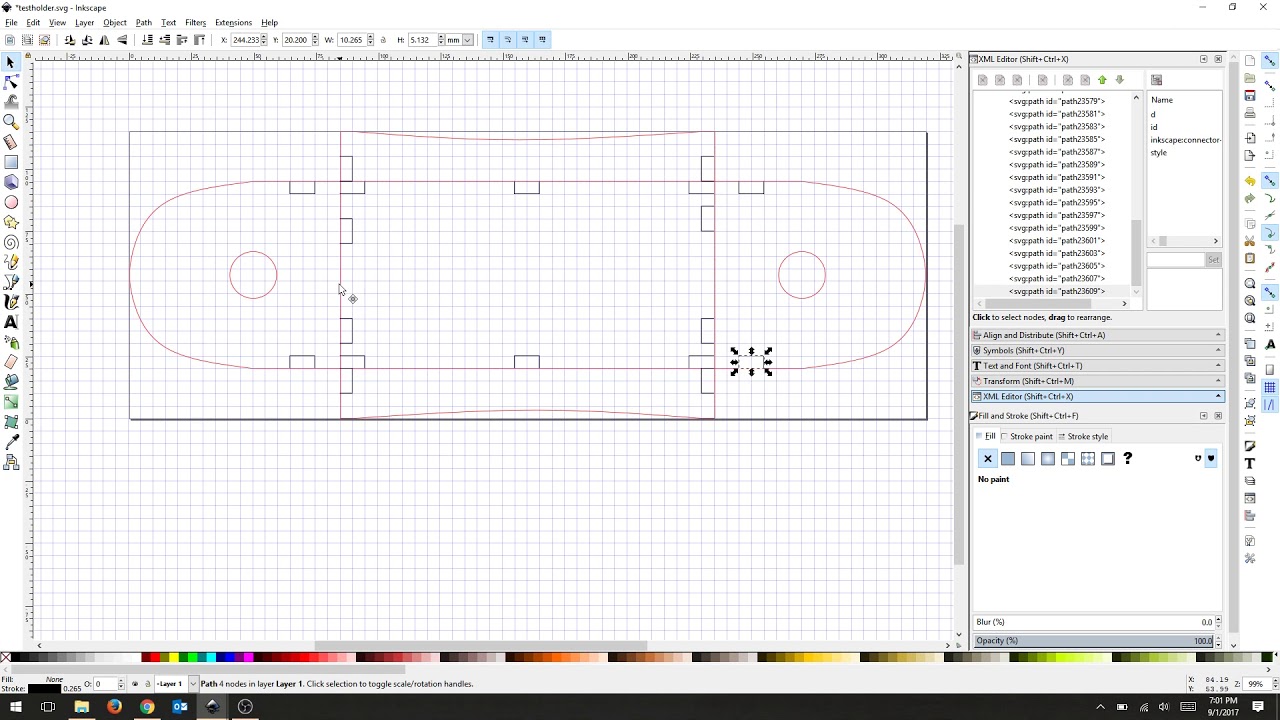Expand Symbols panel
This screenshot has width=1280, height=720.
coord(1098,350)
